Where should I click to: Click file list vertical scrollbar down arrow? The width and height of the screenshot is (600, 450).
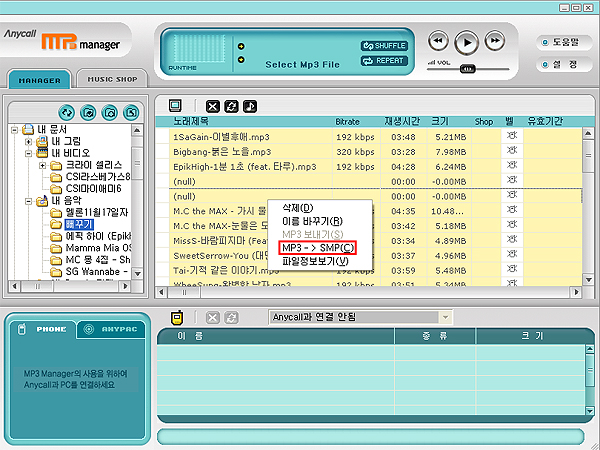(589, 280)
